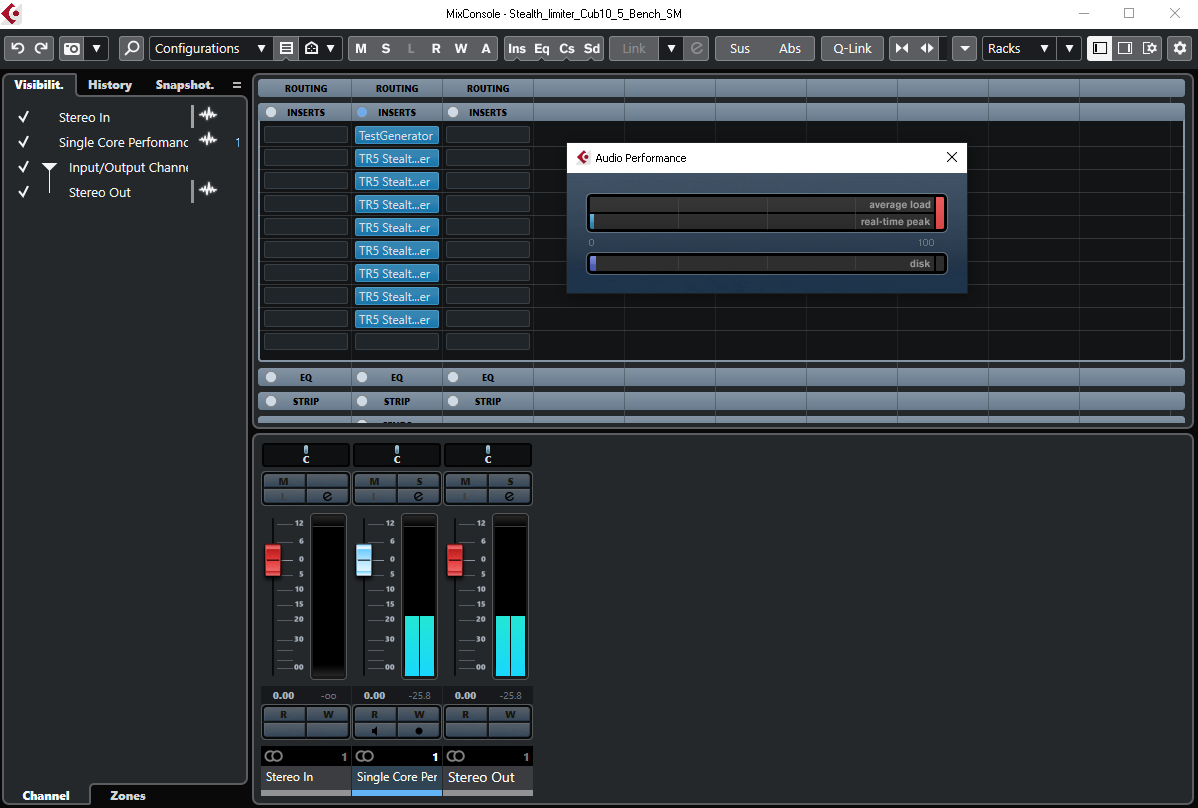Open the dropdown arrow beside Link button
1198x808 pixels.
coord(672,48)
